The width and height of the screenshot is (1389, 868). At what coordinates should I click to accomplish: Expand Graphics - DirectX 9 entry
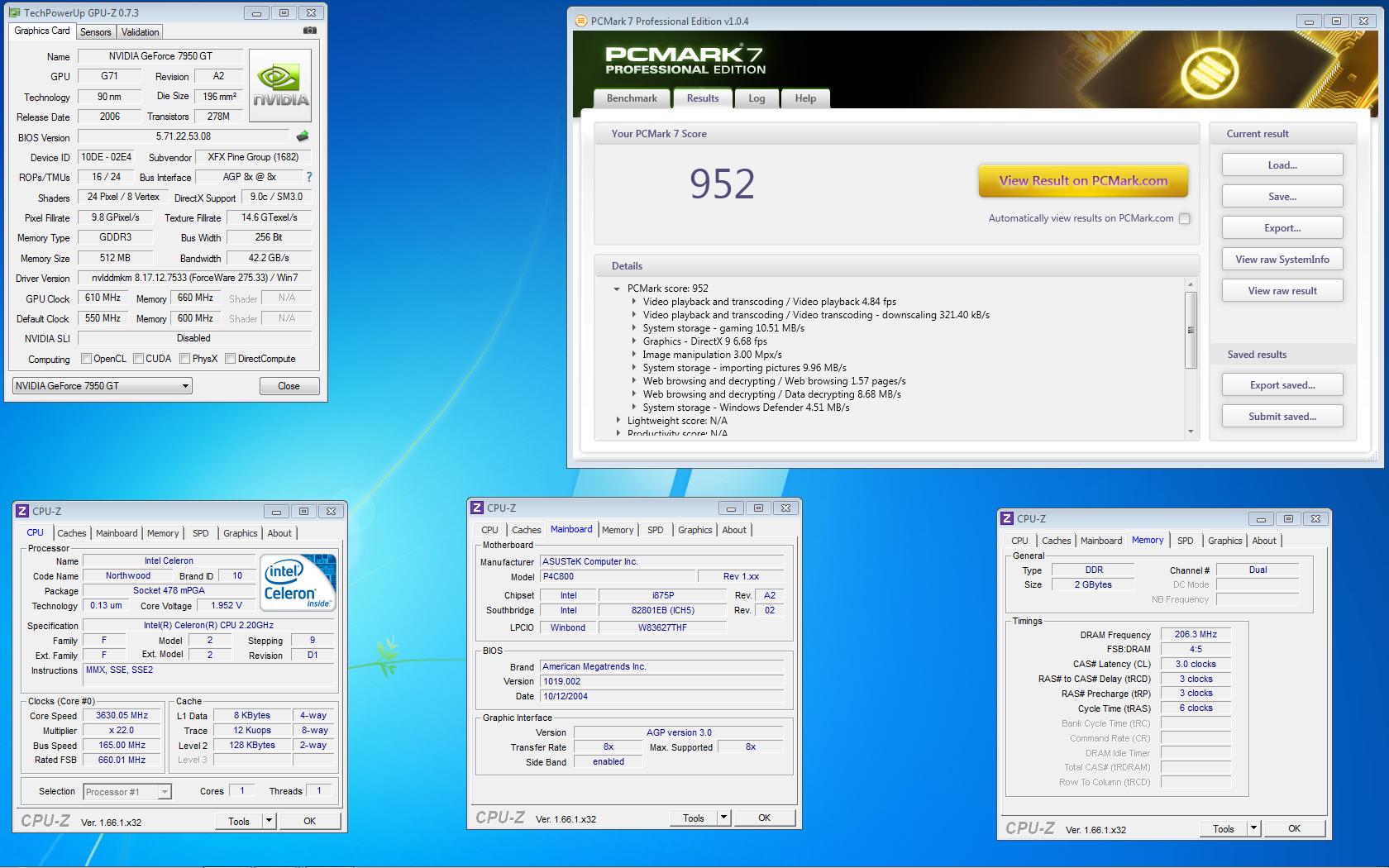coord(634,341)
